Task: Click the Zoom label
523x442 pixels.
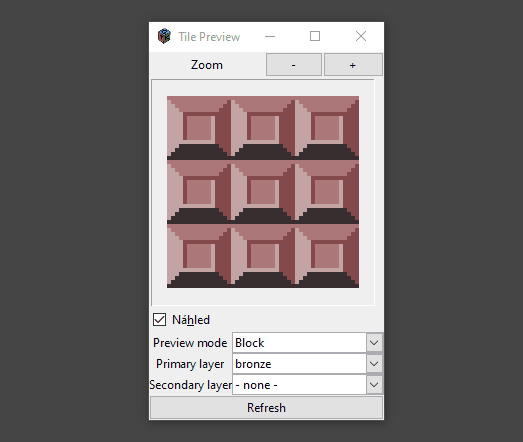Action: point(207,65)
